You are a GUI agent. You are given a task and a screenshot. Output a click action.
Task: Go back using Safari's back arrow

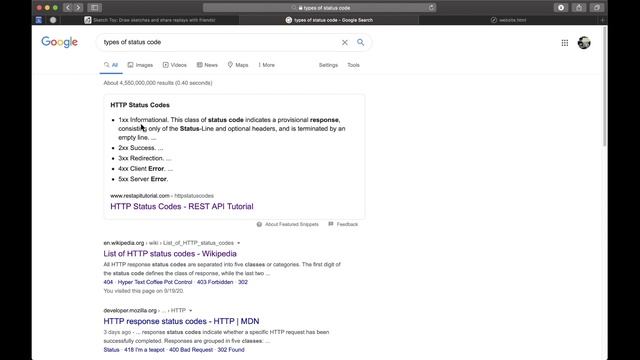point(68,7)
